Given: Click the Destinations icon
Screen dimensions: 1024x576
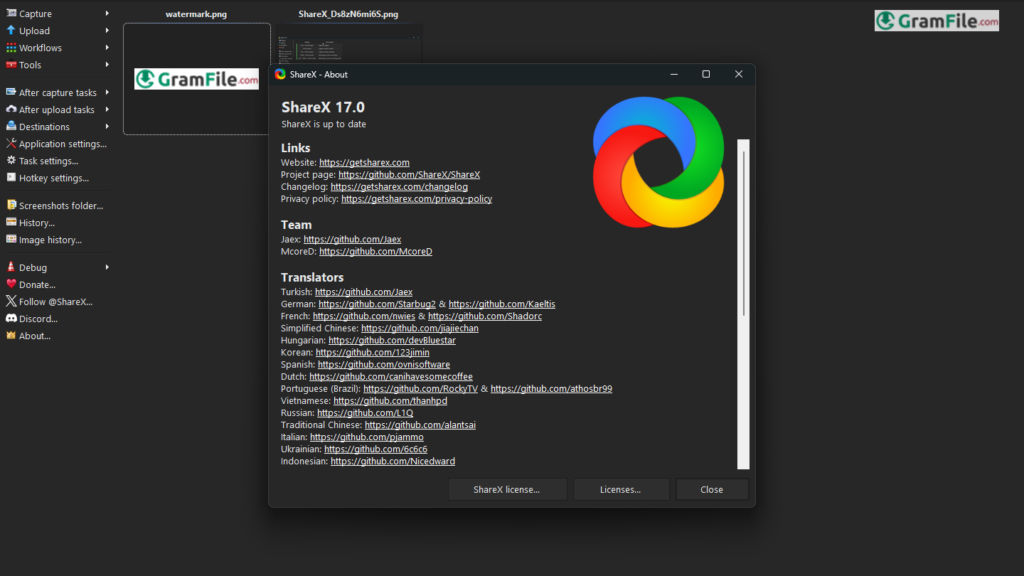Looking at the screenshot, I should (x=11, y=126).
